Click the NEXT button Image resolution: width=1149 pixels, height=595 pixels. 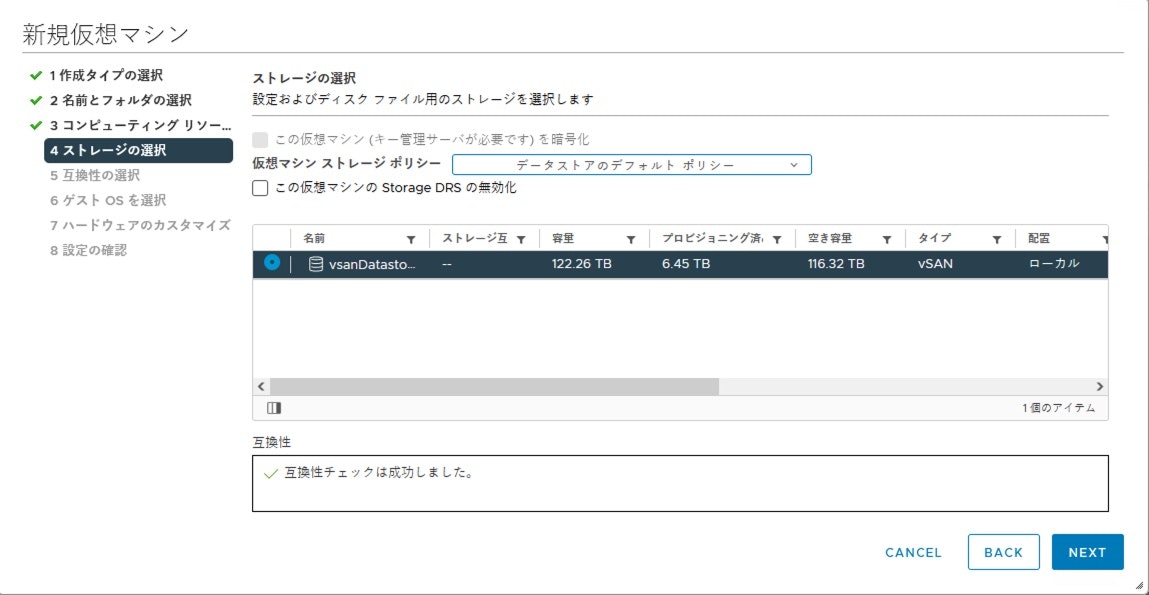tap(1087, 552)
